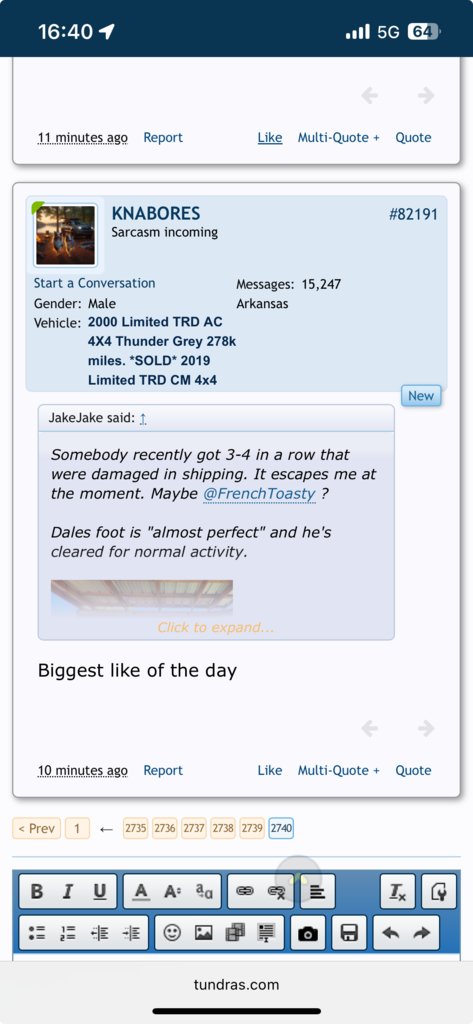Toggle underline text formatting
This screenshot has height=1024, width=473.
click(99, 891)
